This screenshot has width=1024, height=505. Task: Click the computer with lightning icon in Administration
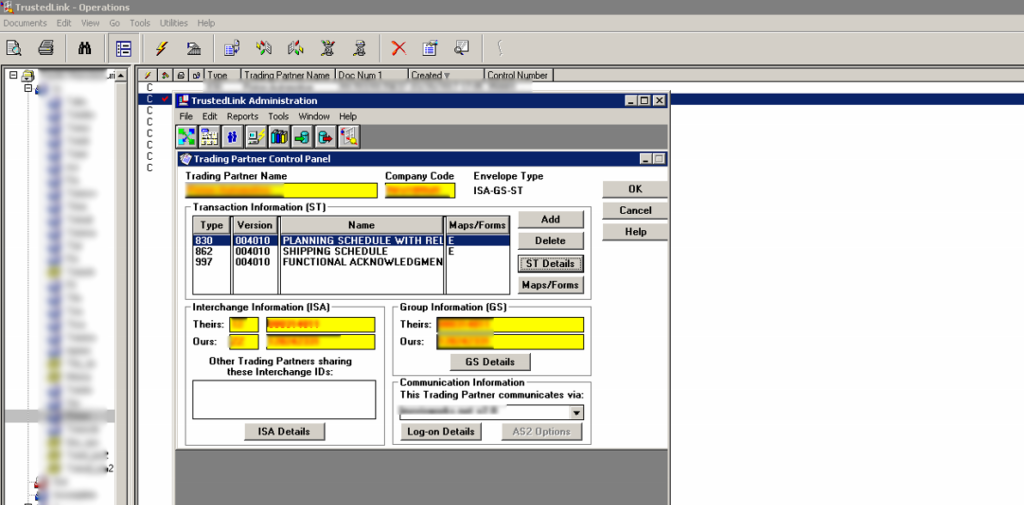[256, 137]
